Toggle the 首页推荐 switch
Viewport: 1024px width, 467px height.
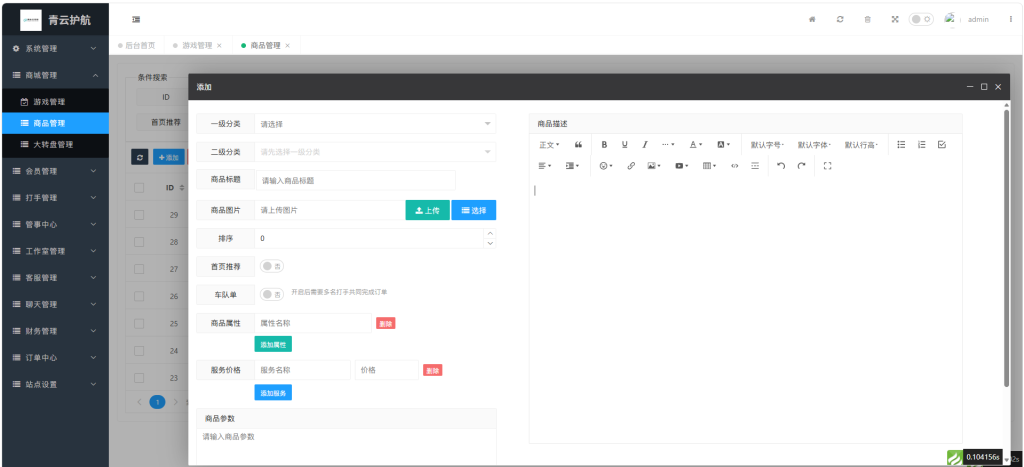(272, 266)
